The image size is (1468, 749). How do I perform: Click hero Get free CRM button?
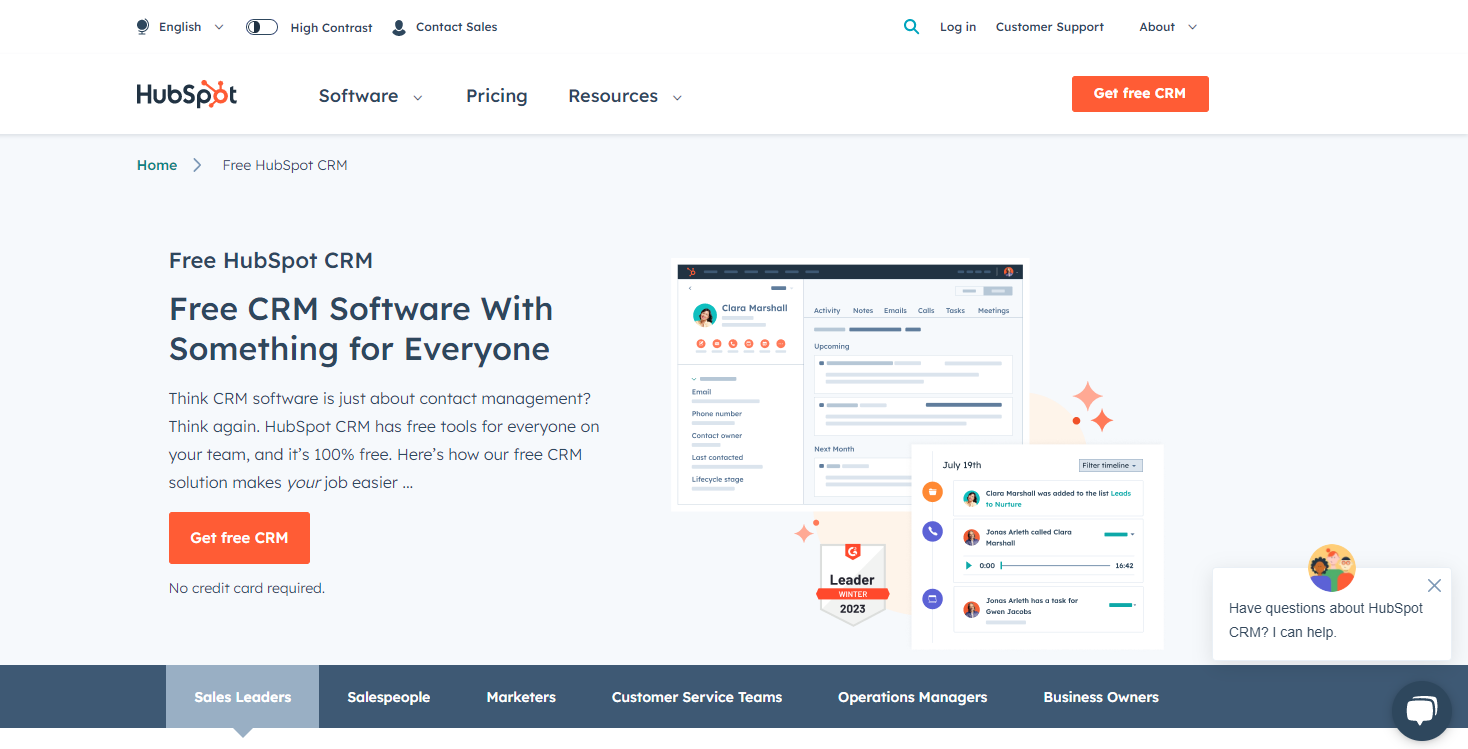click(239, 538)
